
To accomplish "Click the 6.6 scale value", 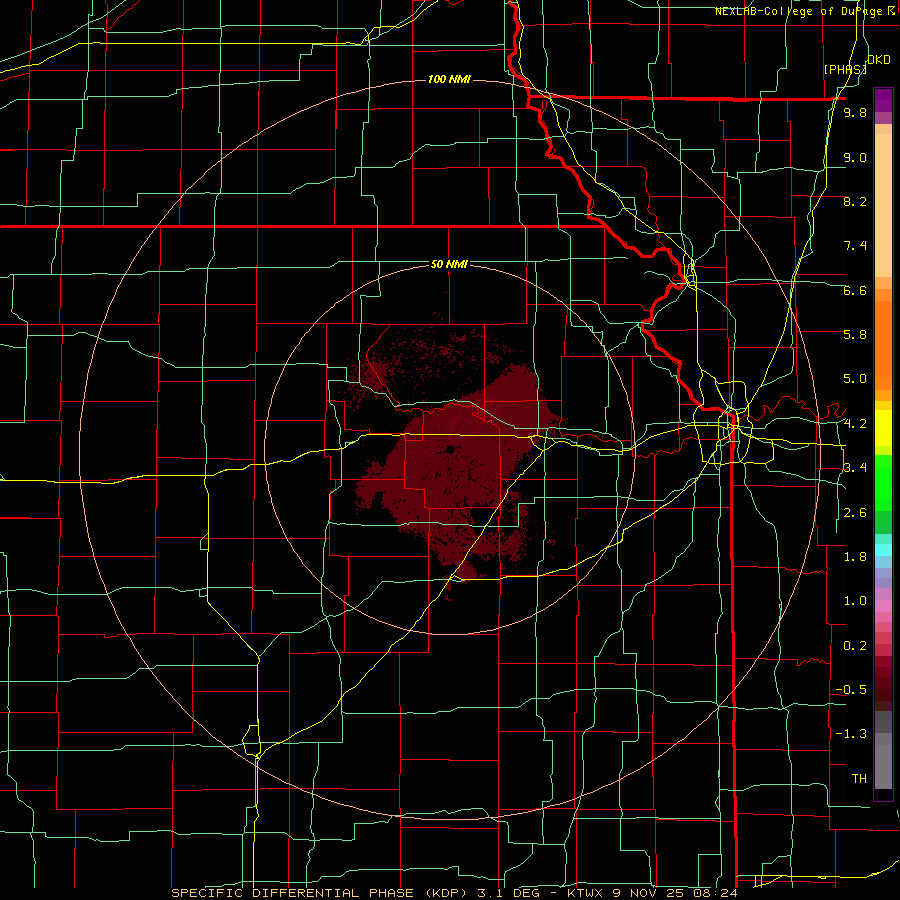I will point(855,290).
